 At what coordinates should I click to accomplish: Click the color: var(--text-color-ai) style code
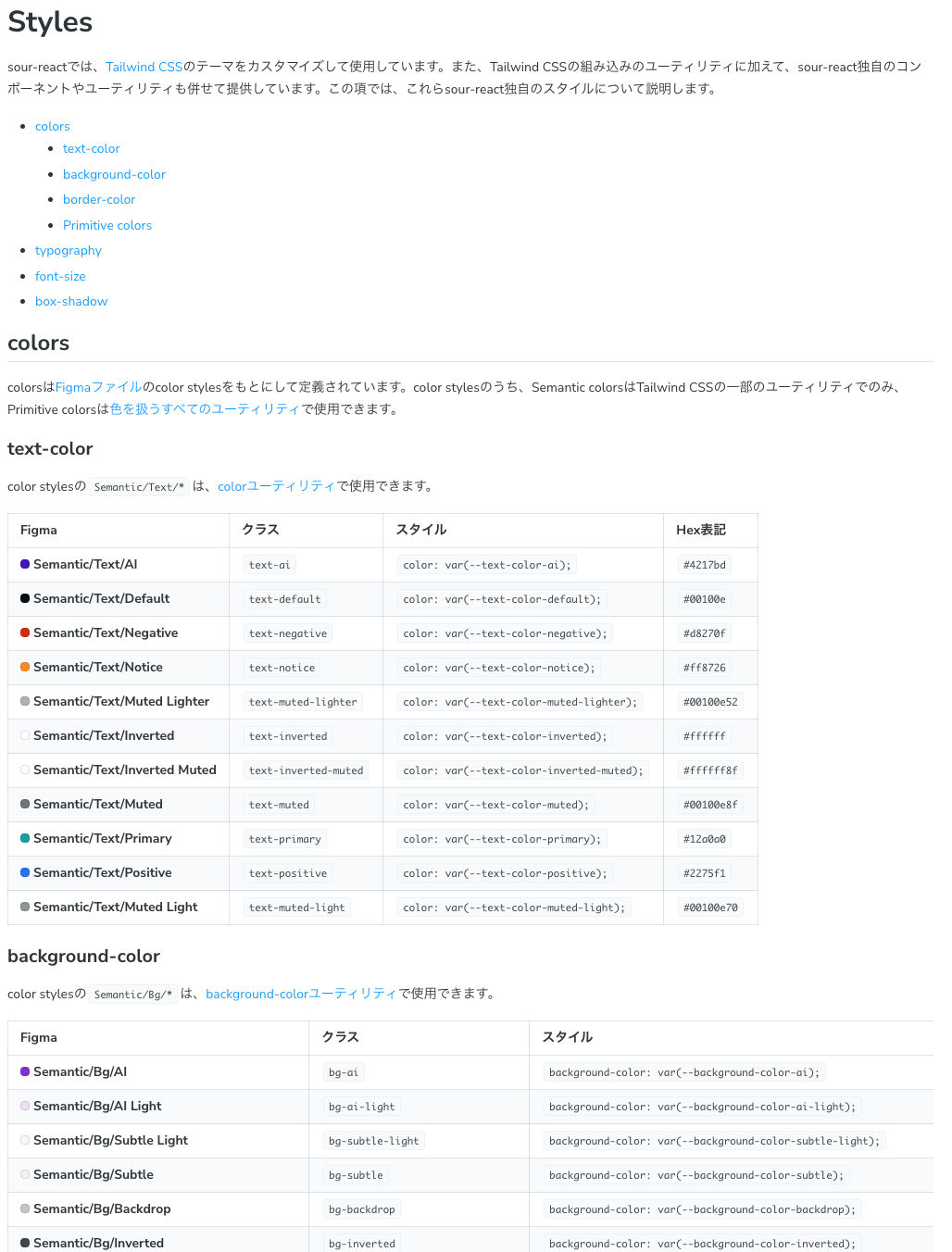tap(487, 565)
